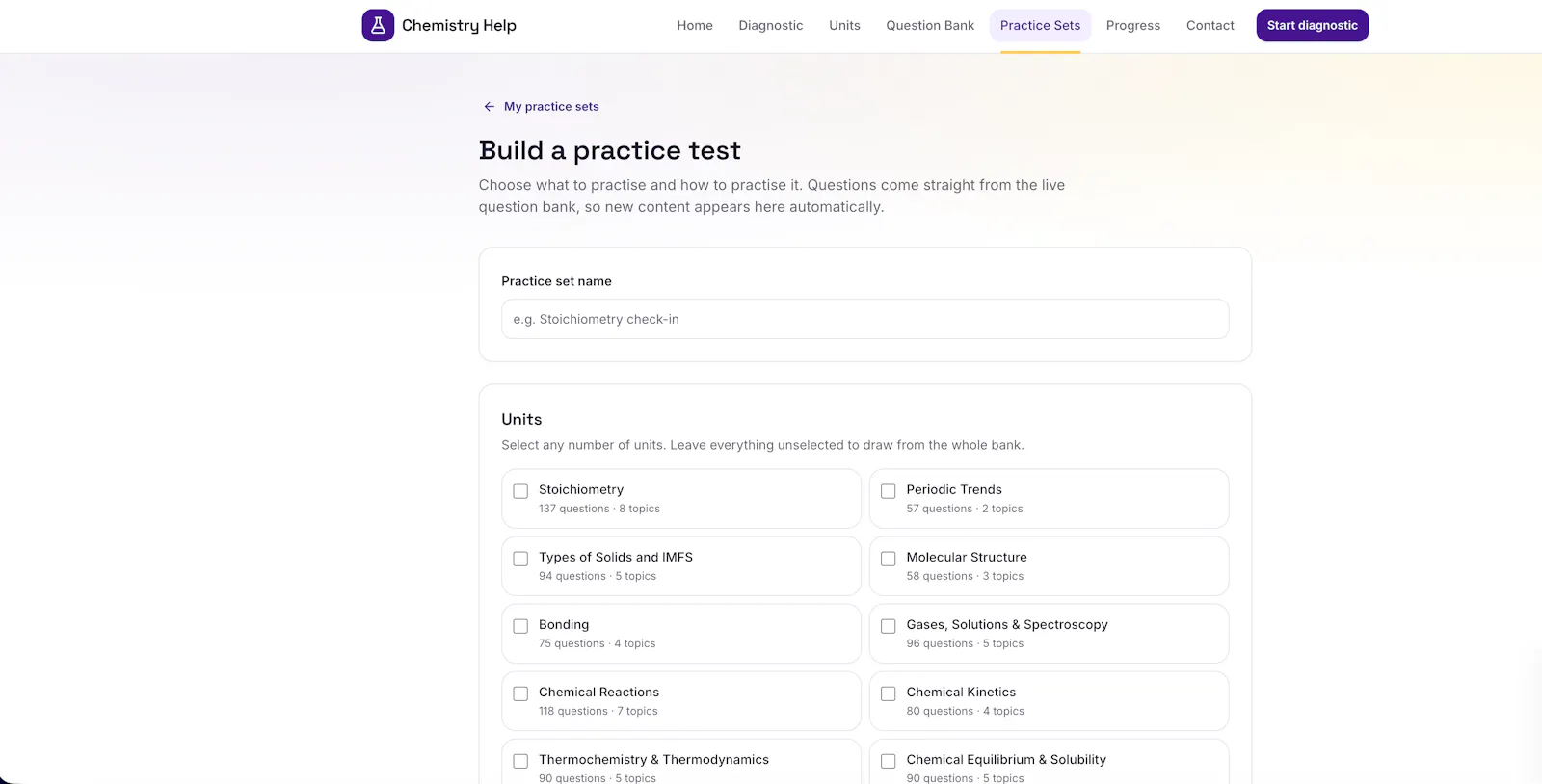Image resolution: width=1542 pixels, height=784 pixels.
Task: Follow the My practice sets link
Action: tap(551, 107)
